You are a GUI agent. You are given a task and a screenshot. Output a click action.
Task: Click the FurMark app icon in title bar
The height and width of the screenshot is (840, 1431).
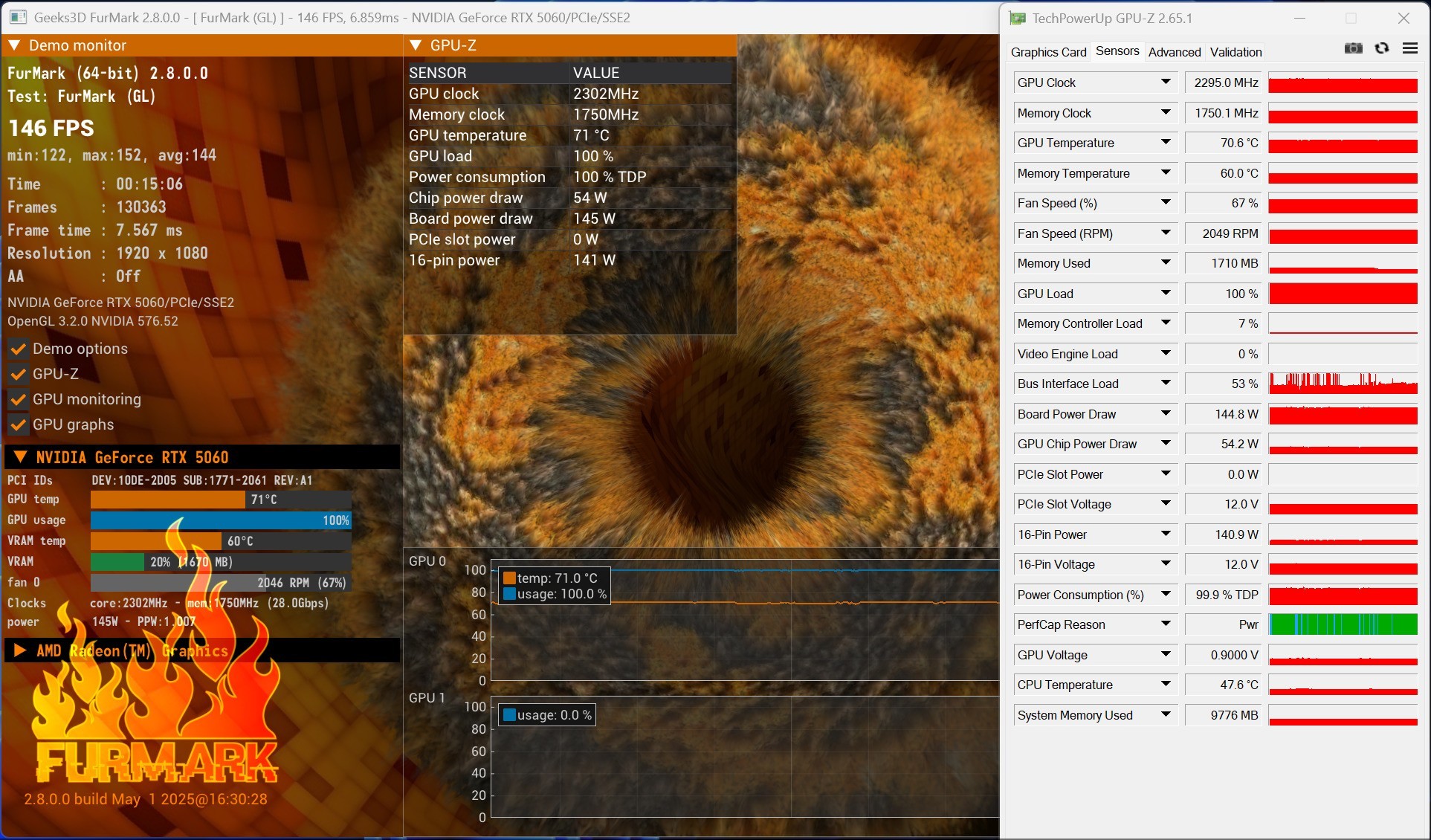coord(18,17)
